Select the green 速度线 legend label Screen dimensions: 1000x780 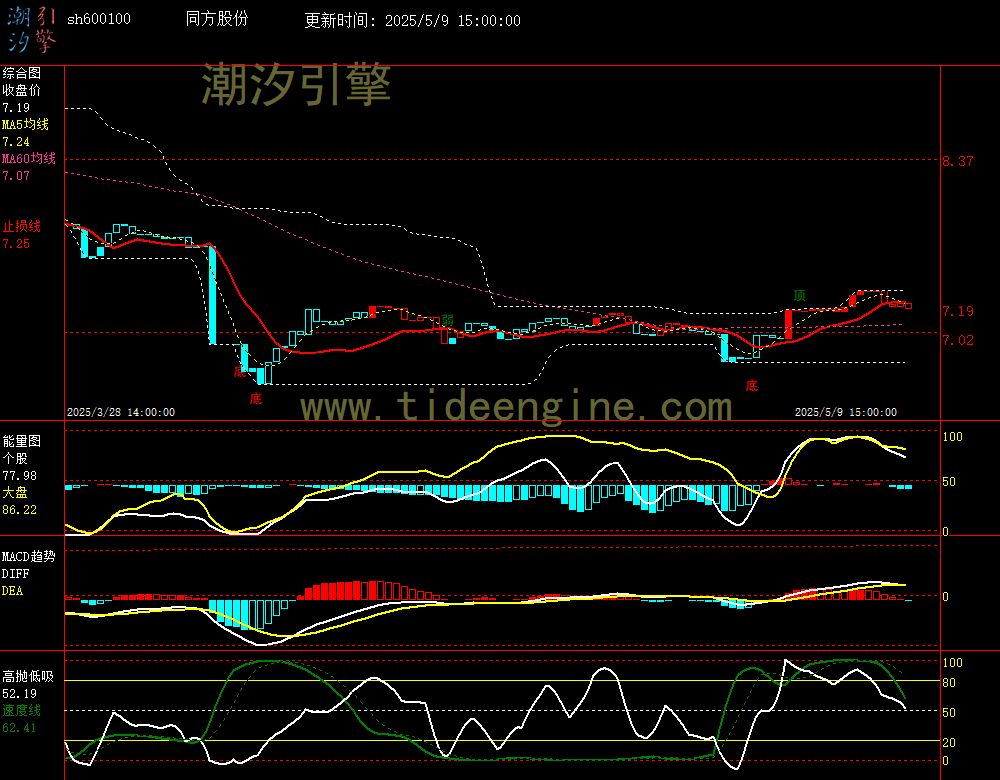(22, 710)
